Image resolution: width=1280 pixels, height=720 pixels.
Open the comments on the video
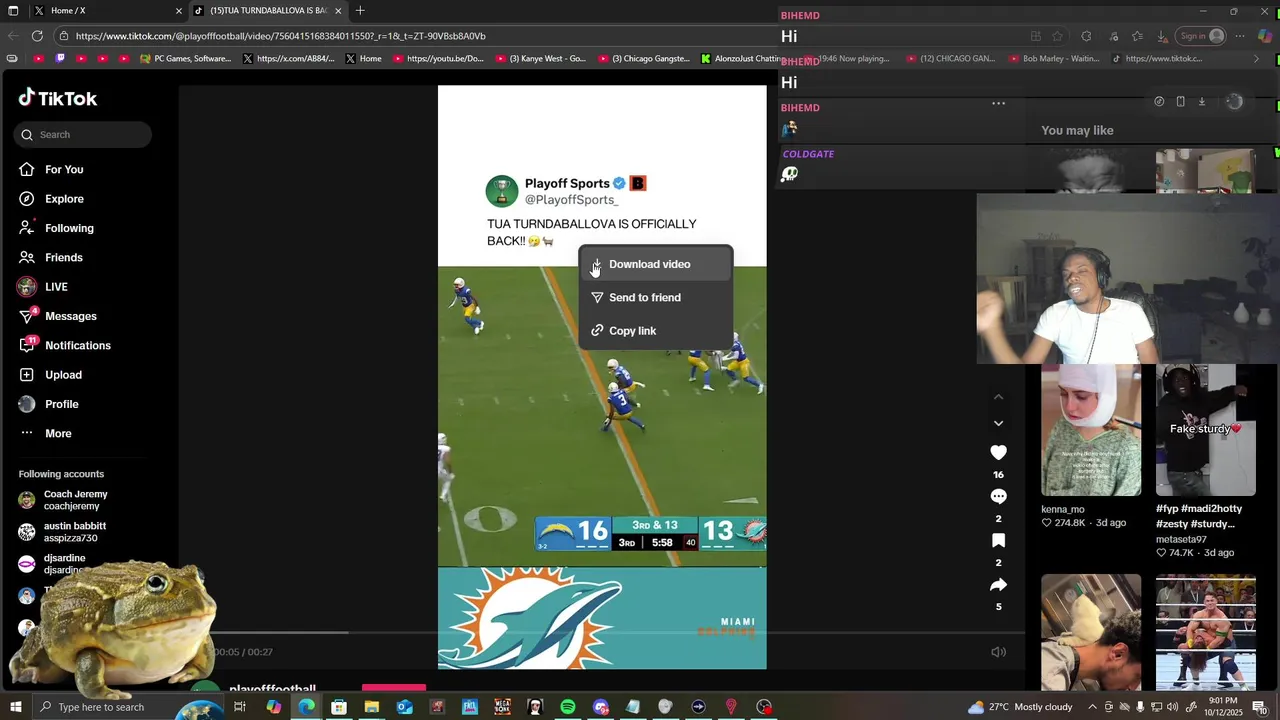[x=998, y=497]
